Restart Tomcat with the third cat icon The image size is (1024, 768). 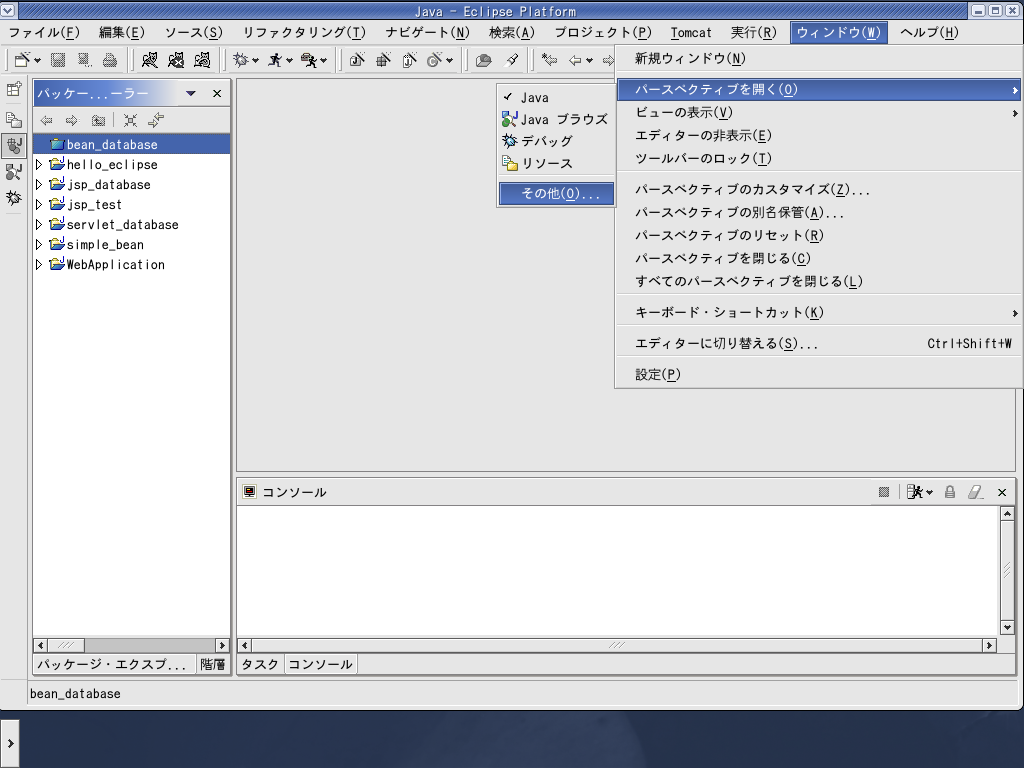tap(202, 60)
